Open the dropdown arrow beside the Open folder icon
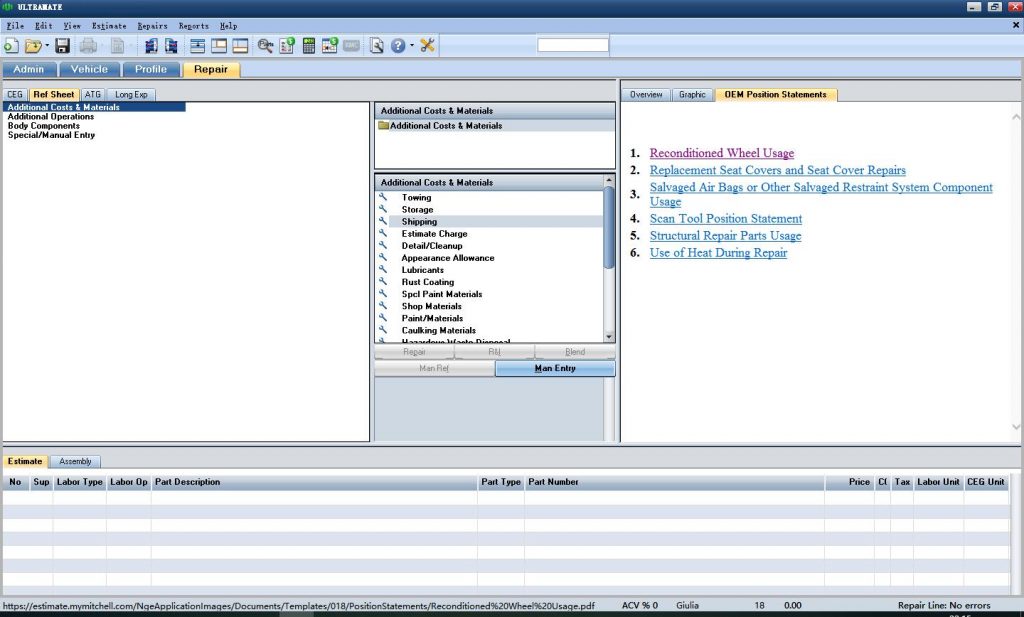This screenshot has width=1024, height=617. (x=47, y=46)
